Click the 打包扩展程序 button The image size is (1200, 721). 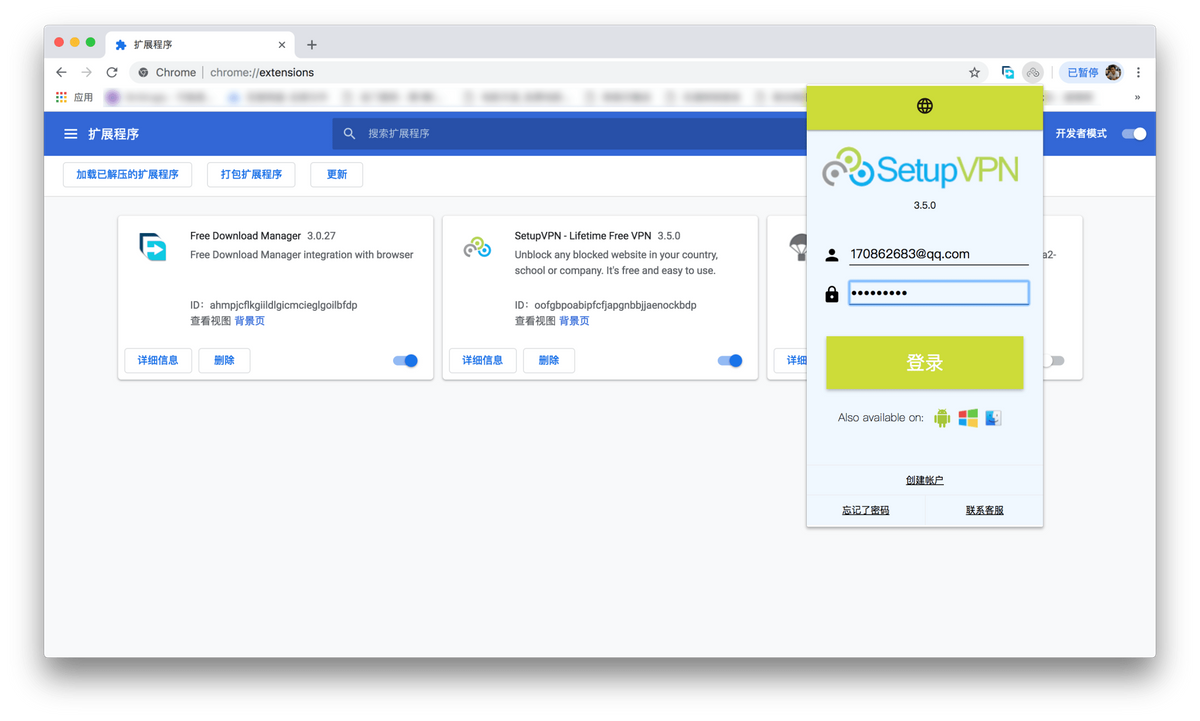pos(251,174)
